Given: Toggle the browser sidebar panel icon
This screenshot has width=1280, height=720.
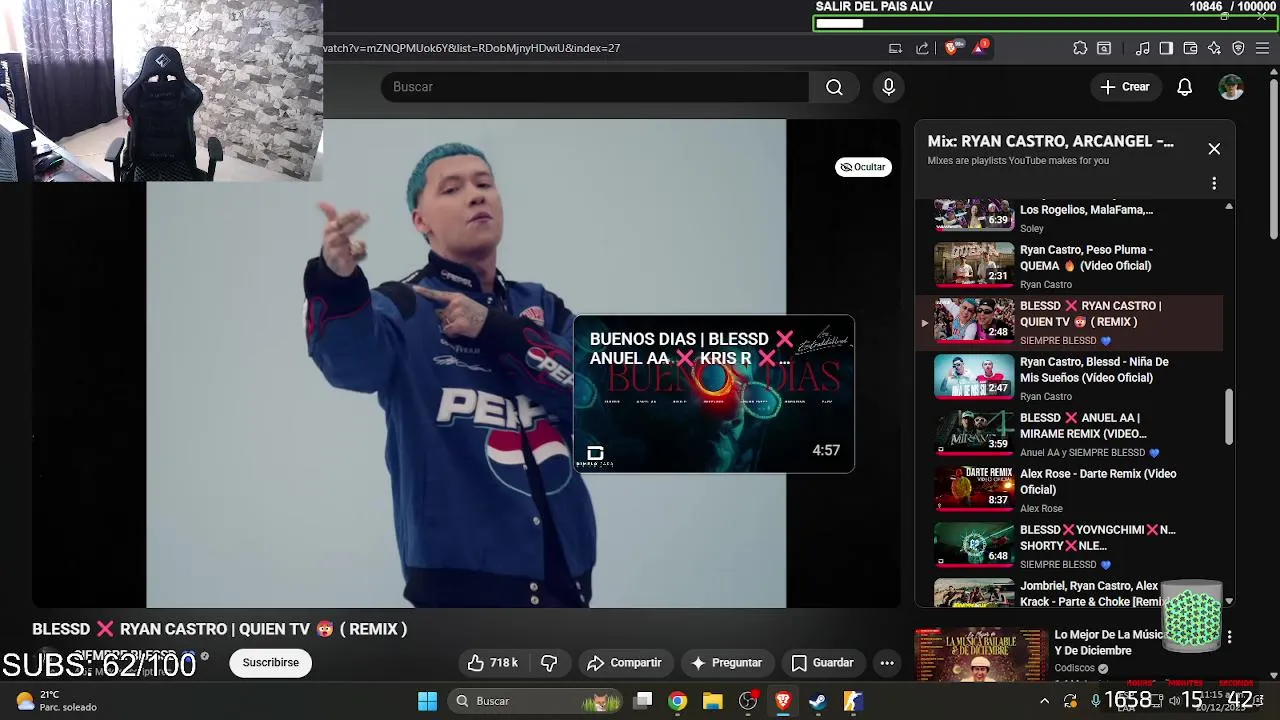Looking at the screenshot, I should click(x=1166, y=48).
